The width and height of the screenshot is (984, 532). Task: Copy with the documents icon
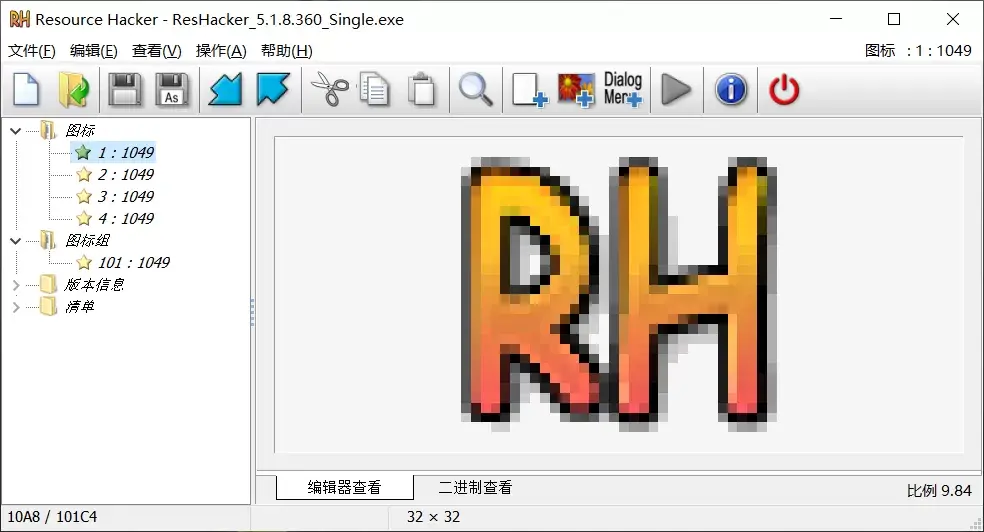point(374,90)
